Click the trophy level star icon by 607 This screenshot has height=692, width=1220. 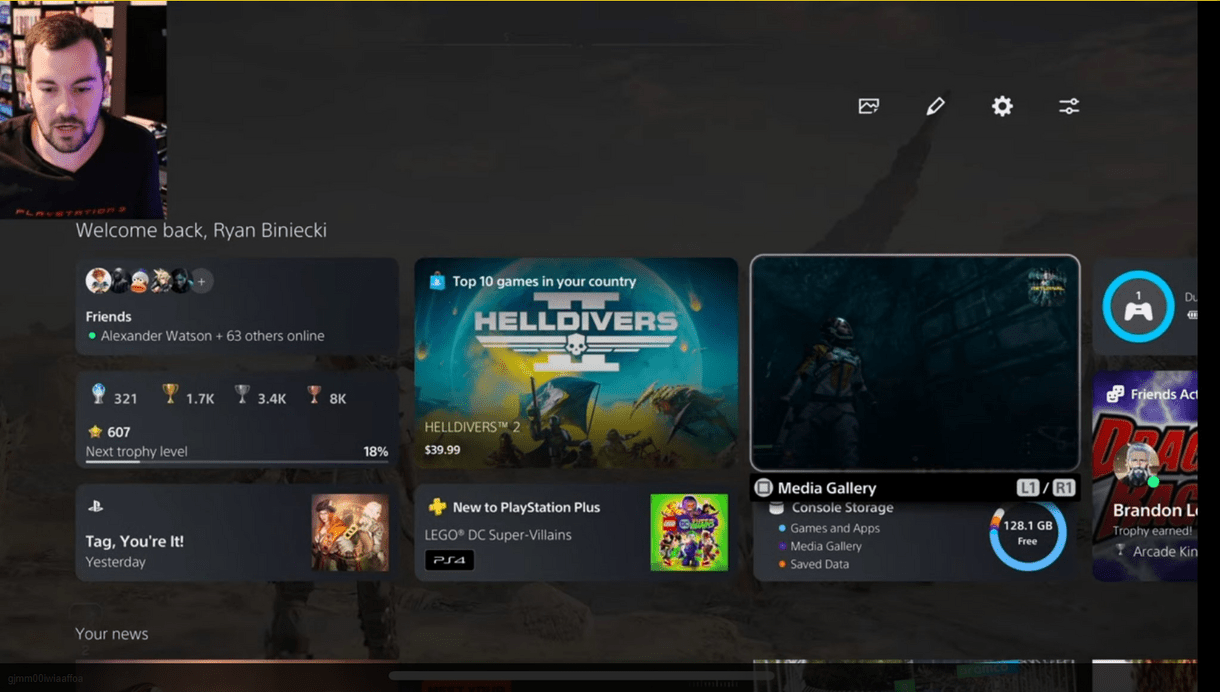pos(95,432)
